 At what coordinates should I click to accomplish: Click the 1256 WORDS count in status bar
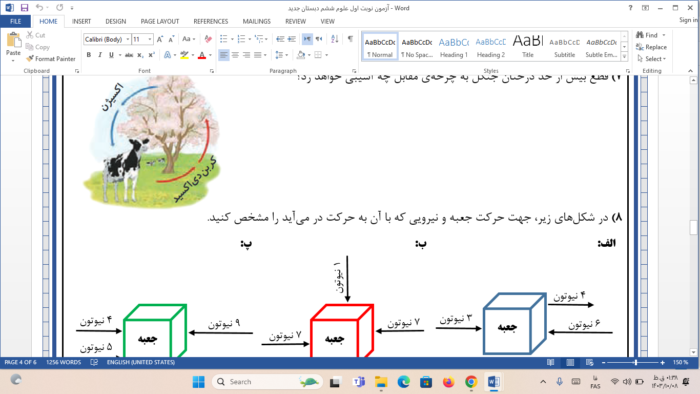click(x=63, y=362)
